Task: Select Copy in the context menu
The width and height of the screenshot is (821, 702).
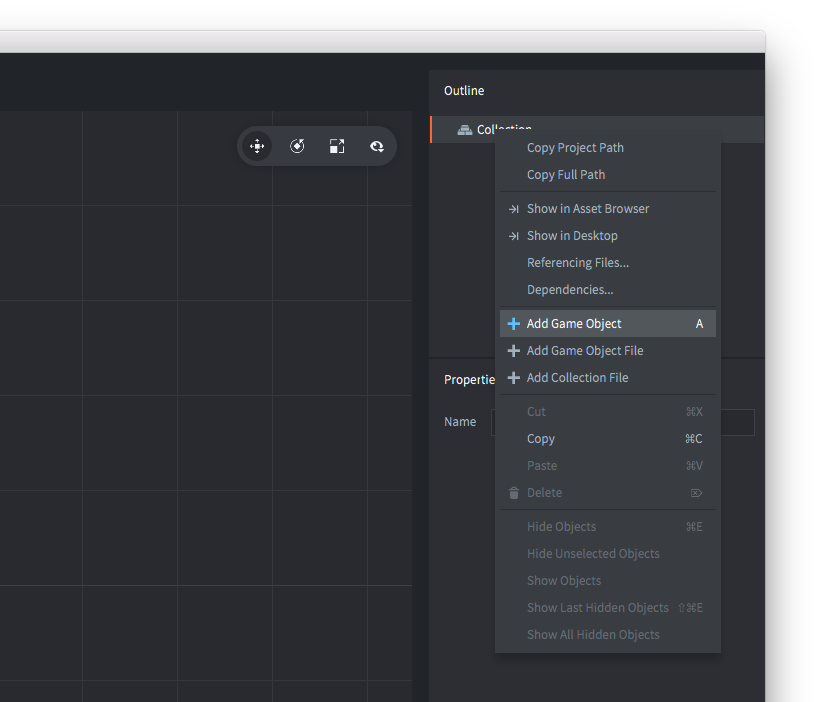Action: pyautogui.click(x=541, y=439)
